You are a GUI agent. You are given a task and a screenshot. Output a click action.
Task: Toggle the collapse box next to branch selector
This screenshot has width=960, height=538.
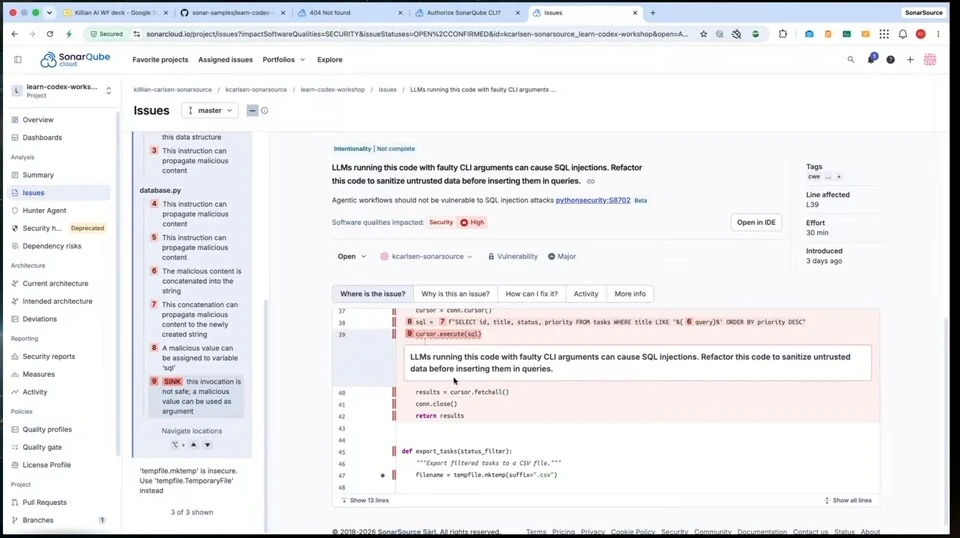252,111
